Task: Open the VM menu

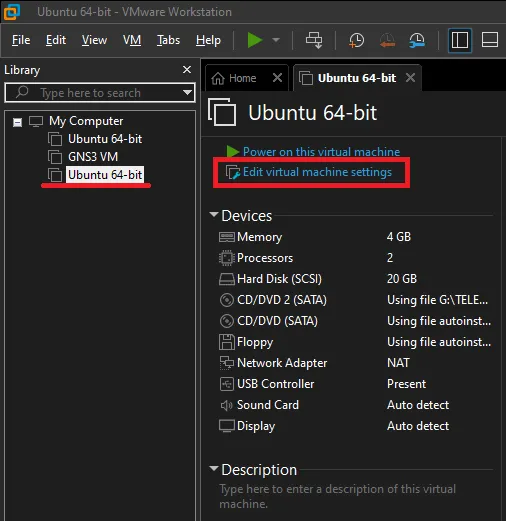Action: [132, 40]
